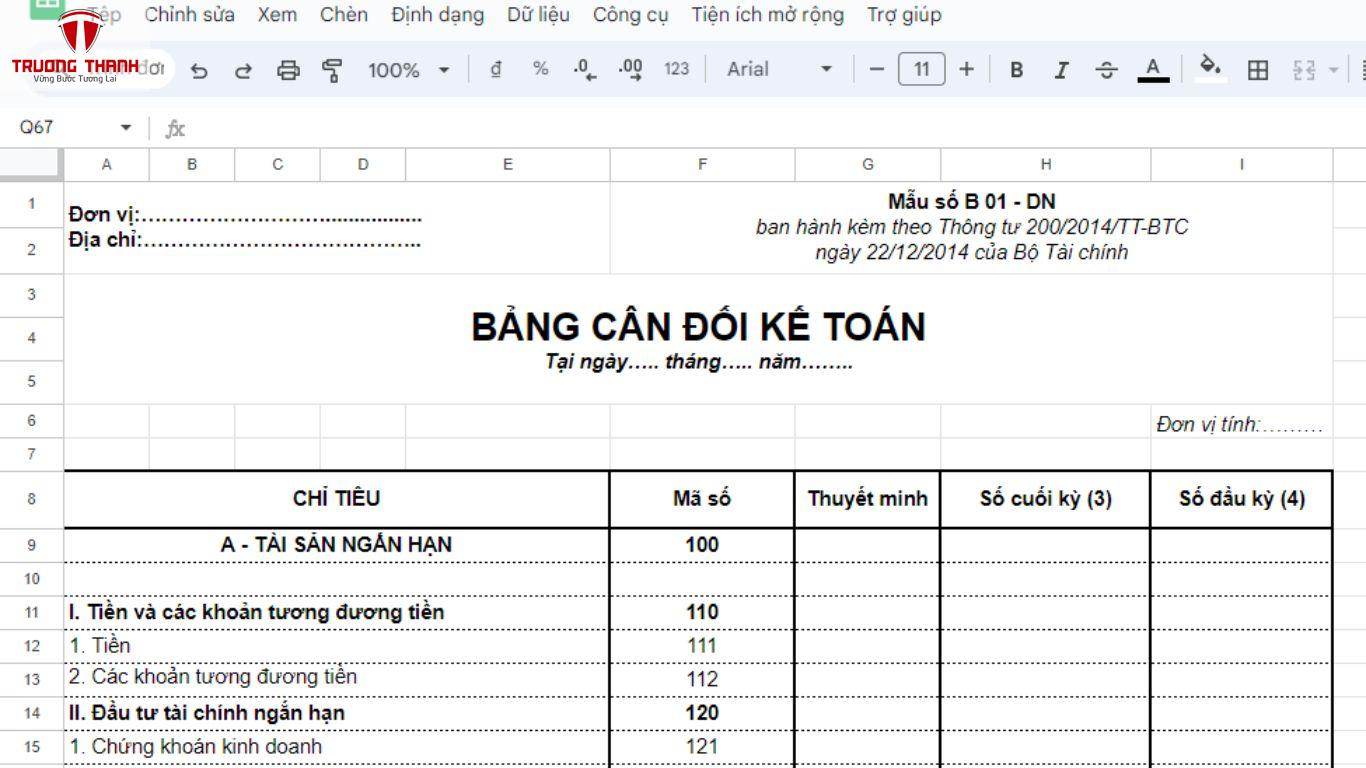Click the Undo arrow icon
Screen dimensions: 1366x768
(x=199, y=70)
